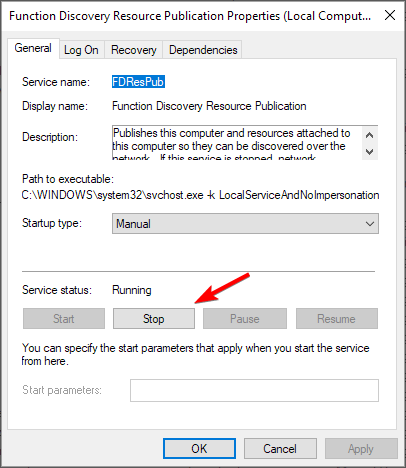
Task: Click inside the Description text box
Action: [x=237, y=143]
